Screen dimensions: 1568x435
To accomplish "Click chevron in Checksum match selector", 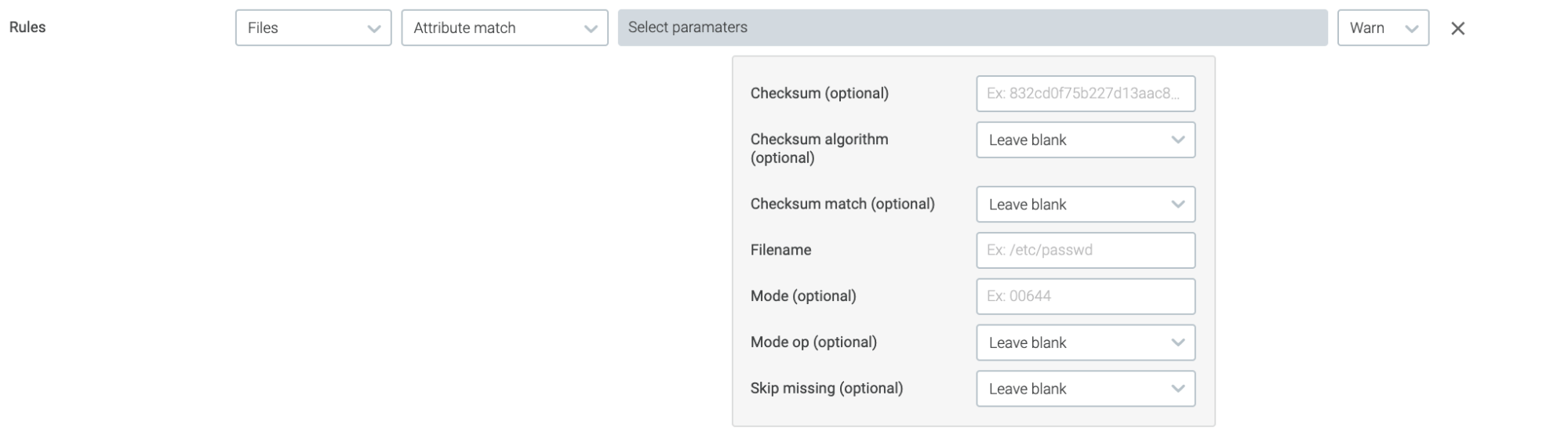I will click(1177, 205).
